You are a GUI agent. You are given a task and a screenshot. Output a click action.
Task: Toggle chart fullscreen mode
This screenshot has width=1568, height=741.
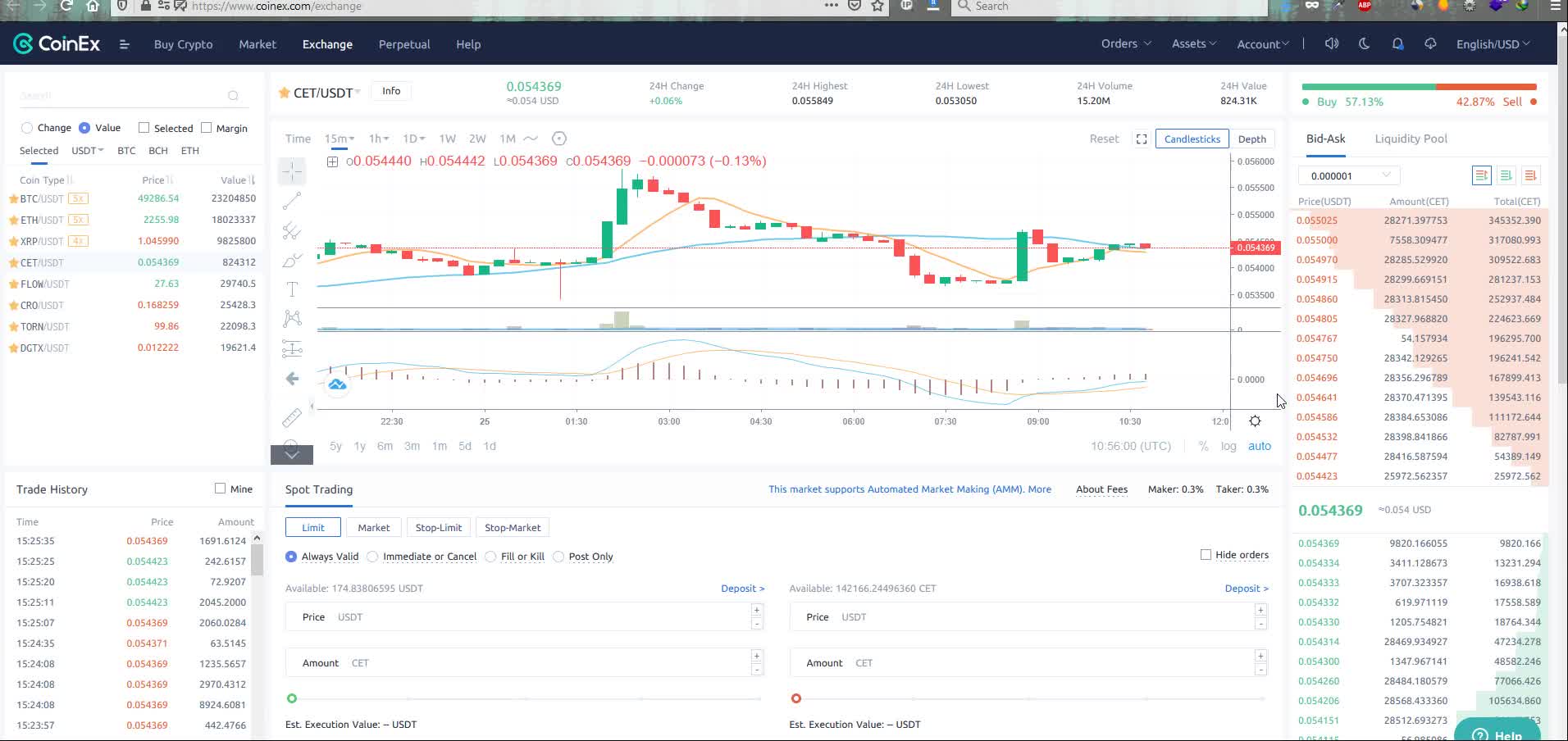[x=1141, y=139]
